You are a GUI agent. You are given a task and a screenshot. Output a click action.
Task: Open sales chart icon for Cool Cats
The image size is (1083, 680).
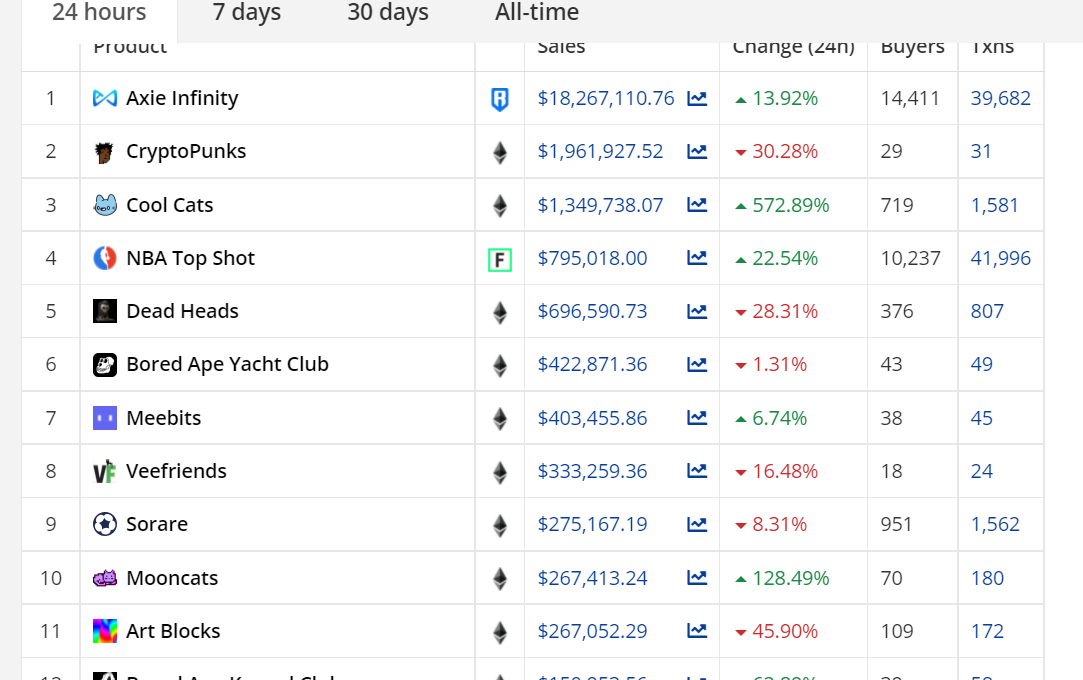click(x=697, y=205)
